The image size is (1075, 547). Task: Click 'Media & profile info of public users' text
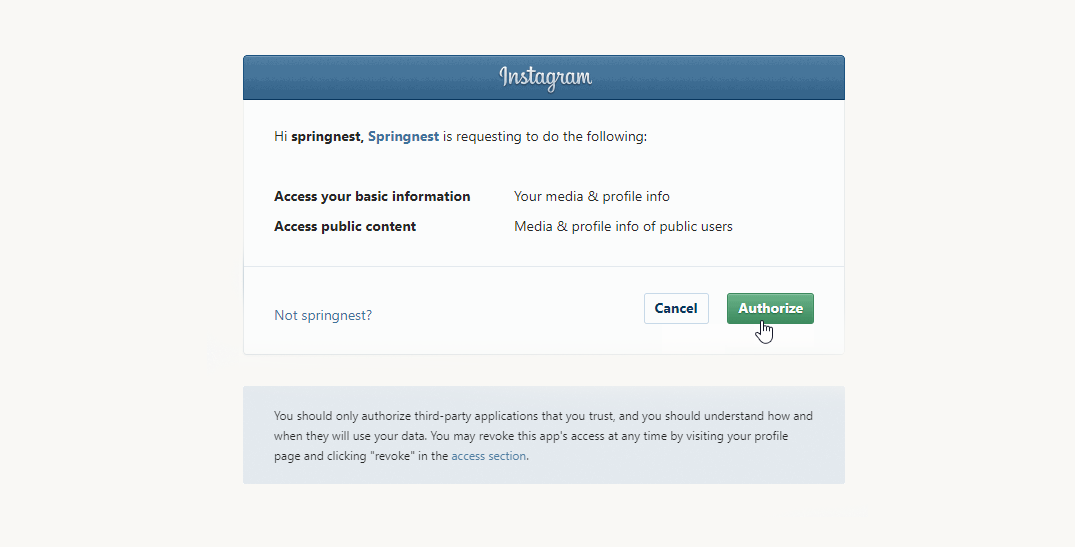click(623, 227)
